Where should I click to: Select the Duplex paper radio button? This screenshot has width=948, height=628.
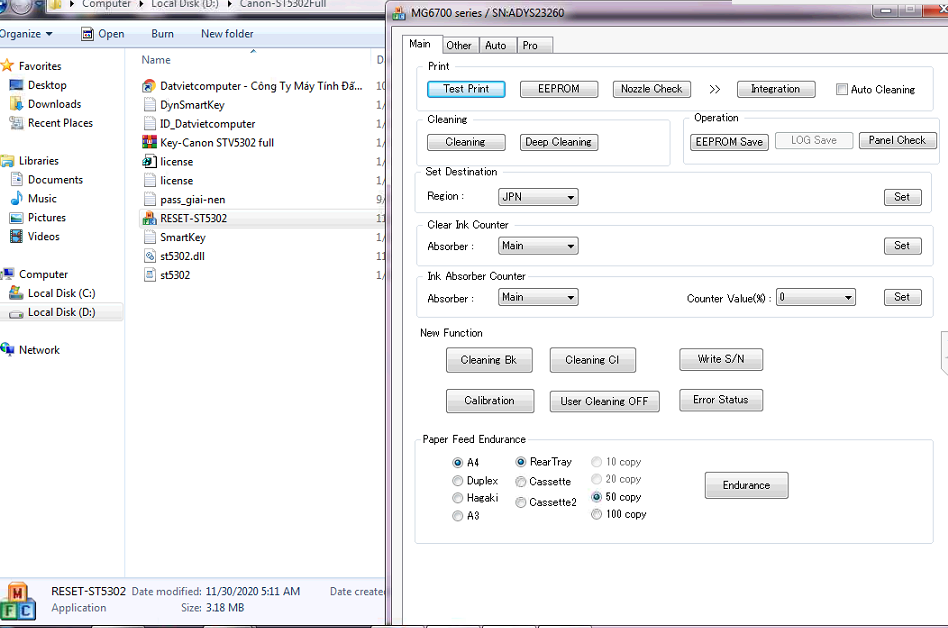[458, 481]
